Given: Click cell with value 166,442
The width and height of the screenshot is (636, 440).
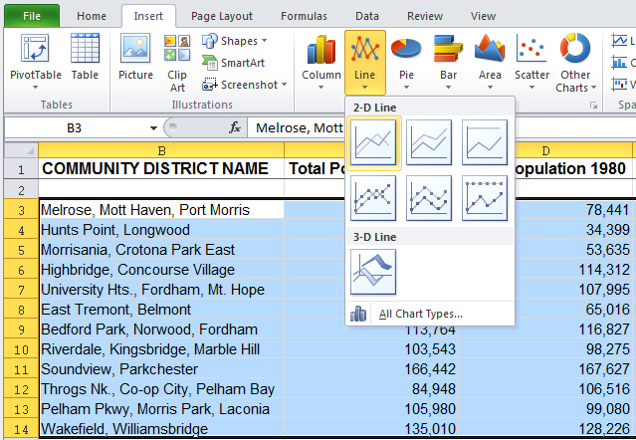Looking at the screenshot, I should 371,369.
